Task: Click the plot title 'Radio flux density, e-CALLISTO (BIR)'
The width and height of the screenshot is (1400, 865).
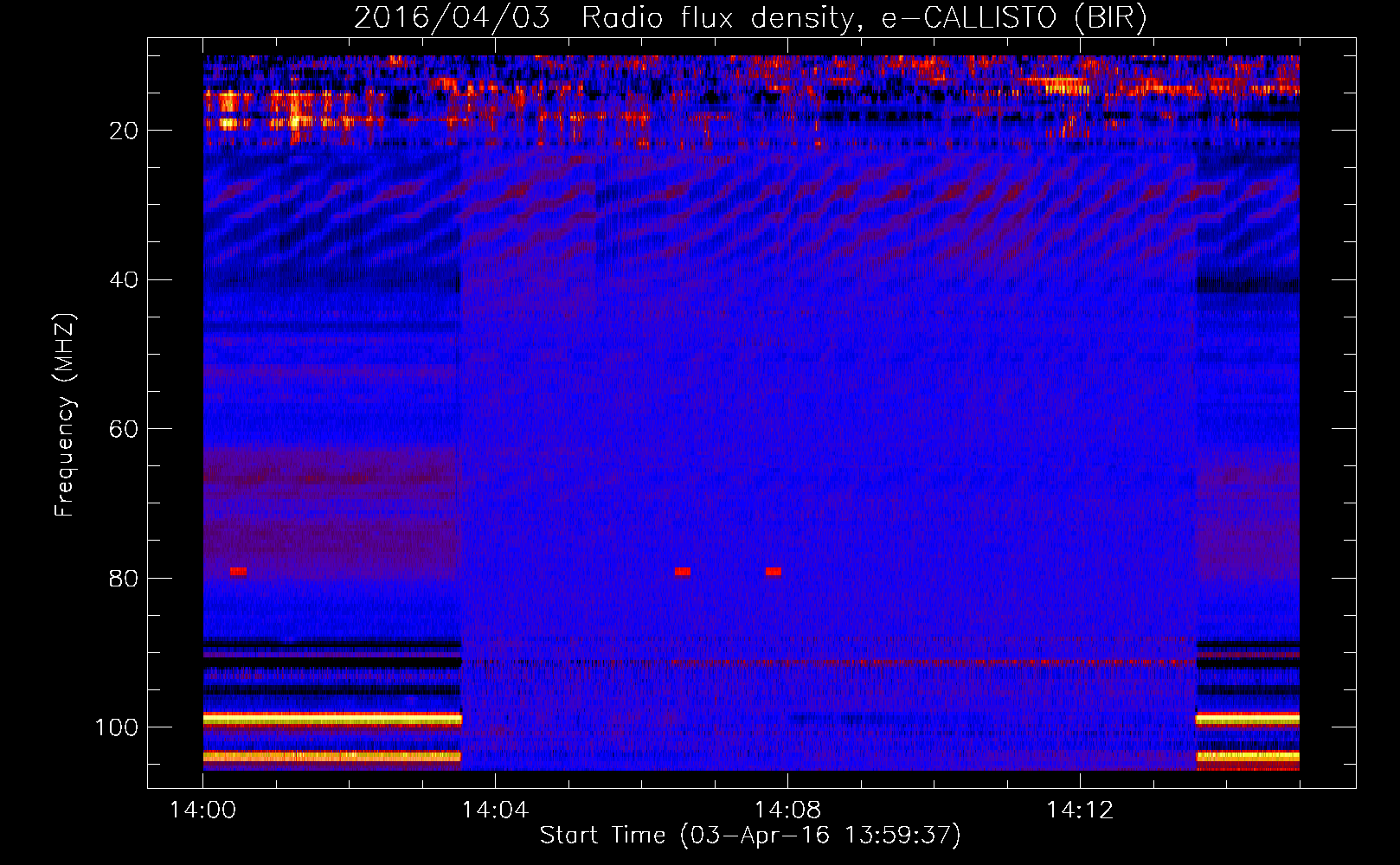Action: coord(864,17)
